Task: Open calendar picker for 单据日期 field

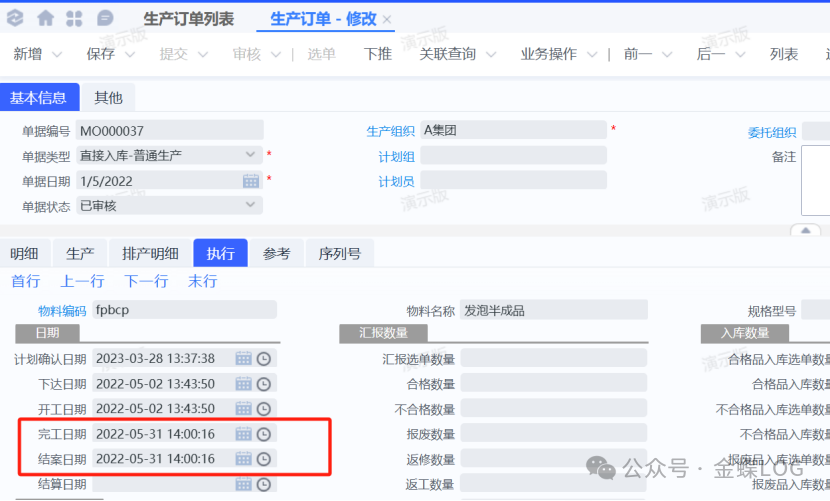Action: point(251,181)
